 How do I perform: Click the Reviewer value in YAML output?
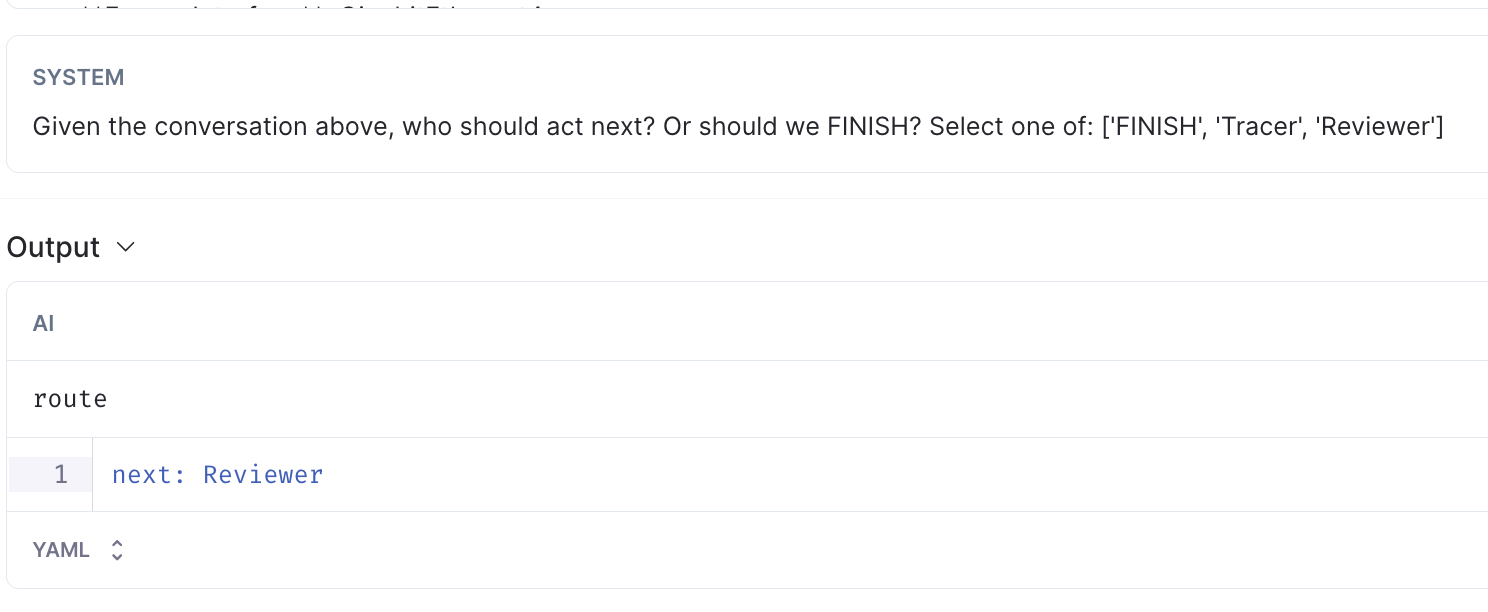coord(263,474)
